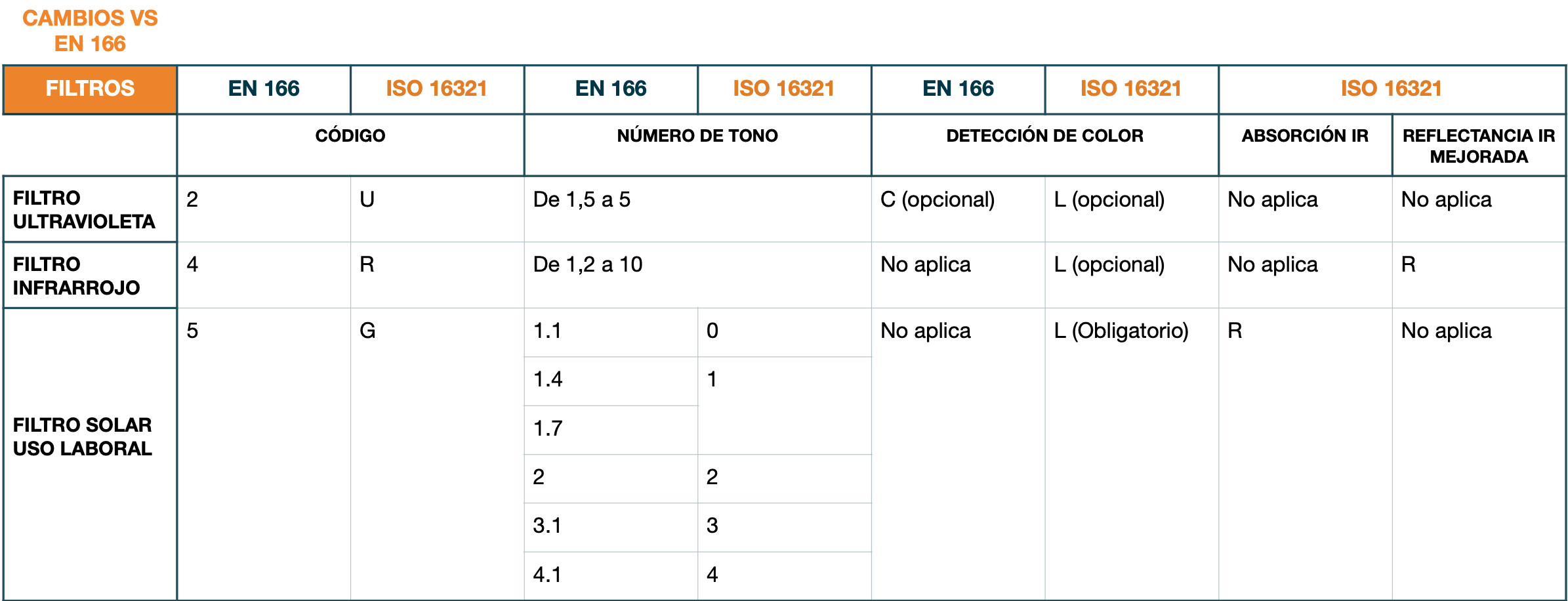
Task: Click the NÚMERO DE TONO header
Action: click(x=697, y=136)
